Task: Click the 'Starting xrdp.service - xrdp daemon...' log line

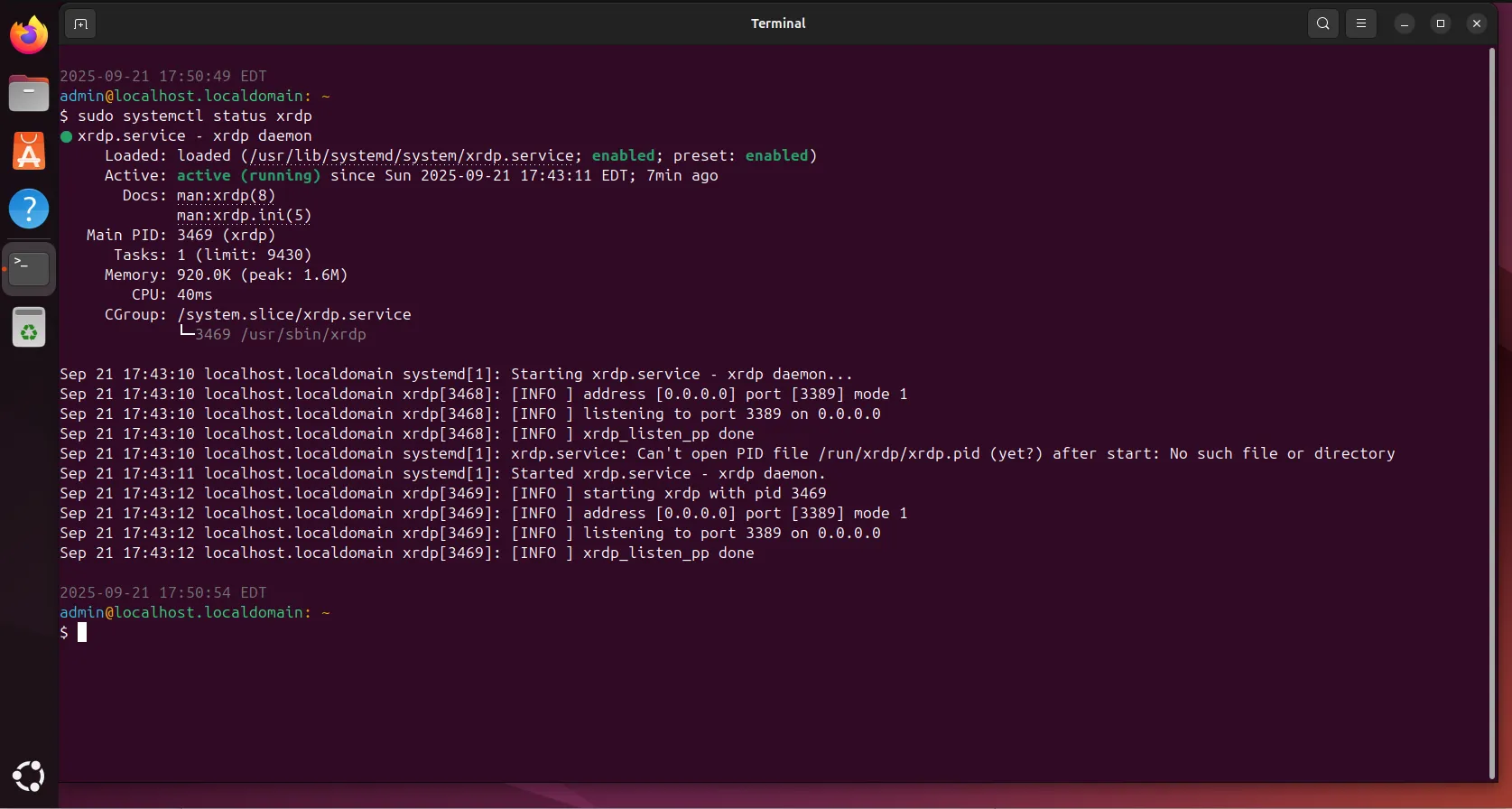Action: coord(456,374)
